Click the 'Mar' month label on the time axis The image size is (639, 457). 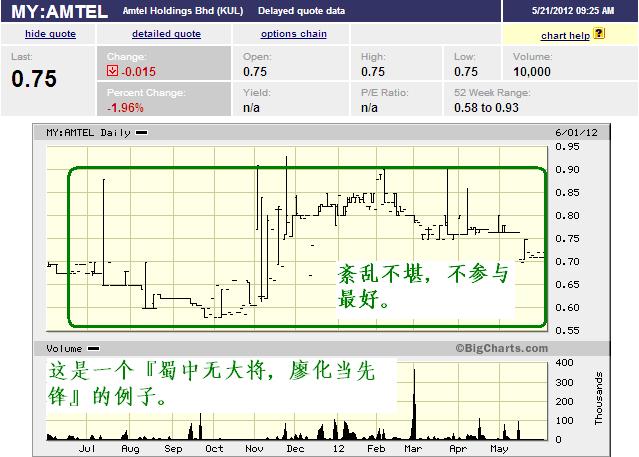coord(413,449)
